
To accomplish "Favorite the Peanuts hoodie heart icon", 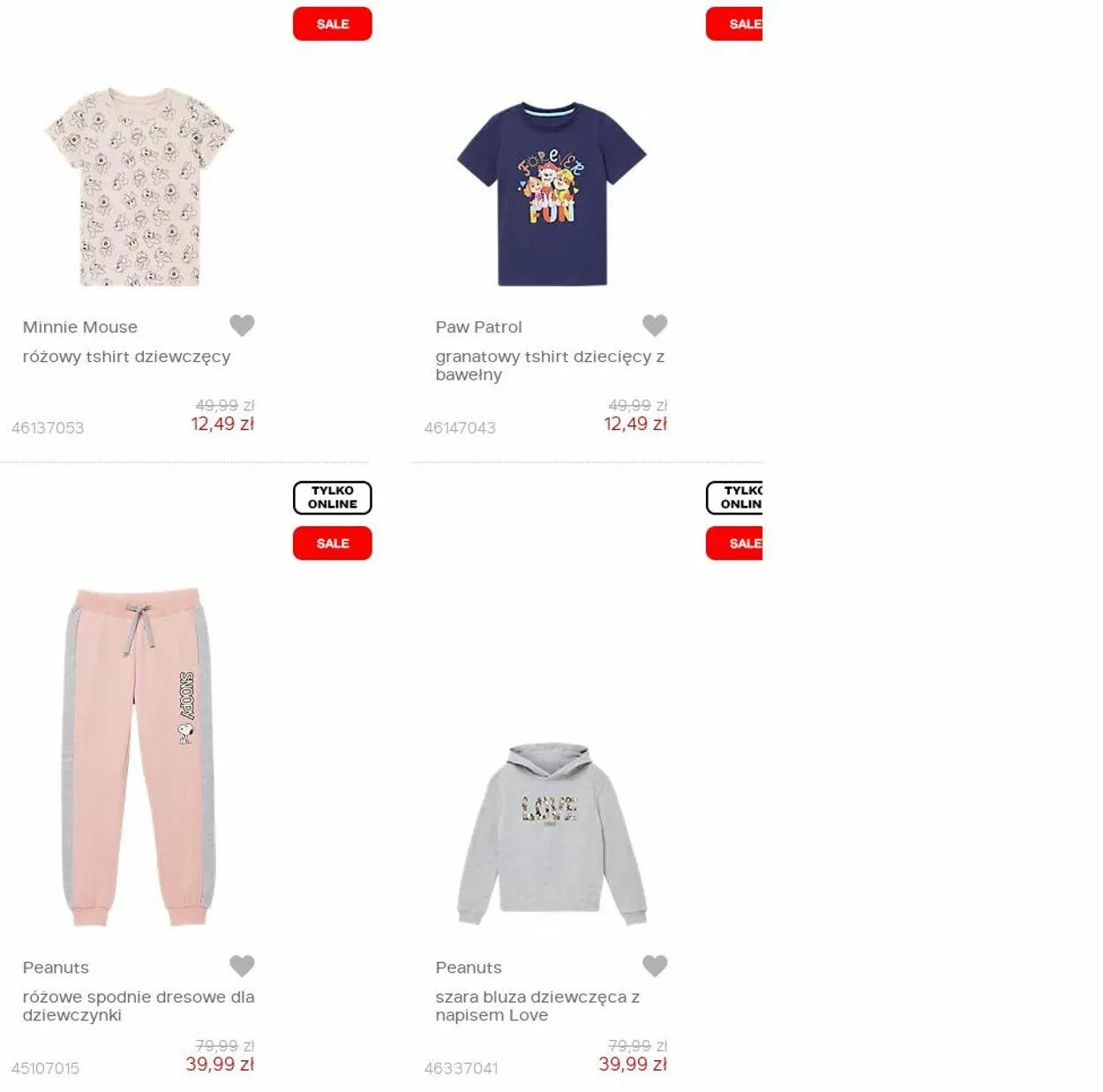I will coord(655,966).
